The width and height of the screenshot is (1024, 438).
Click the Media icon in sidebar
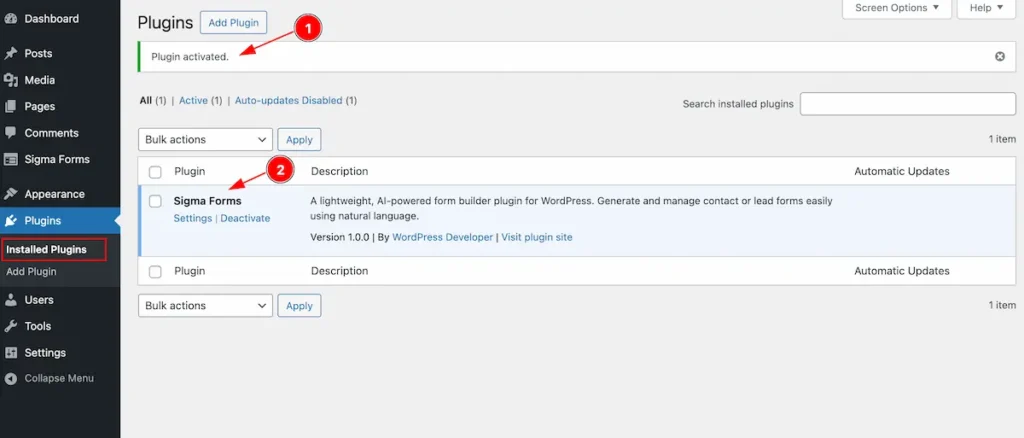click(x=10, y=80)
